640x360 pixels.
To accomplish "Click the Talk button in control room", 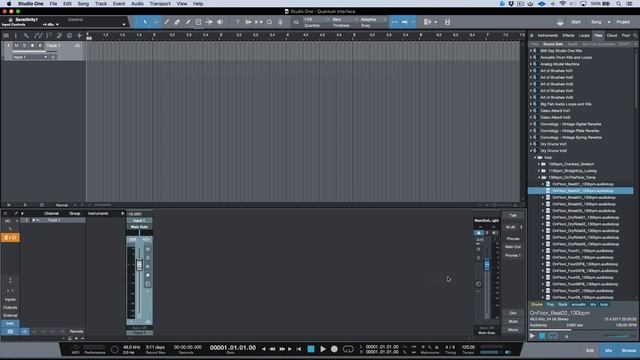I will 513,215.
